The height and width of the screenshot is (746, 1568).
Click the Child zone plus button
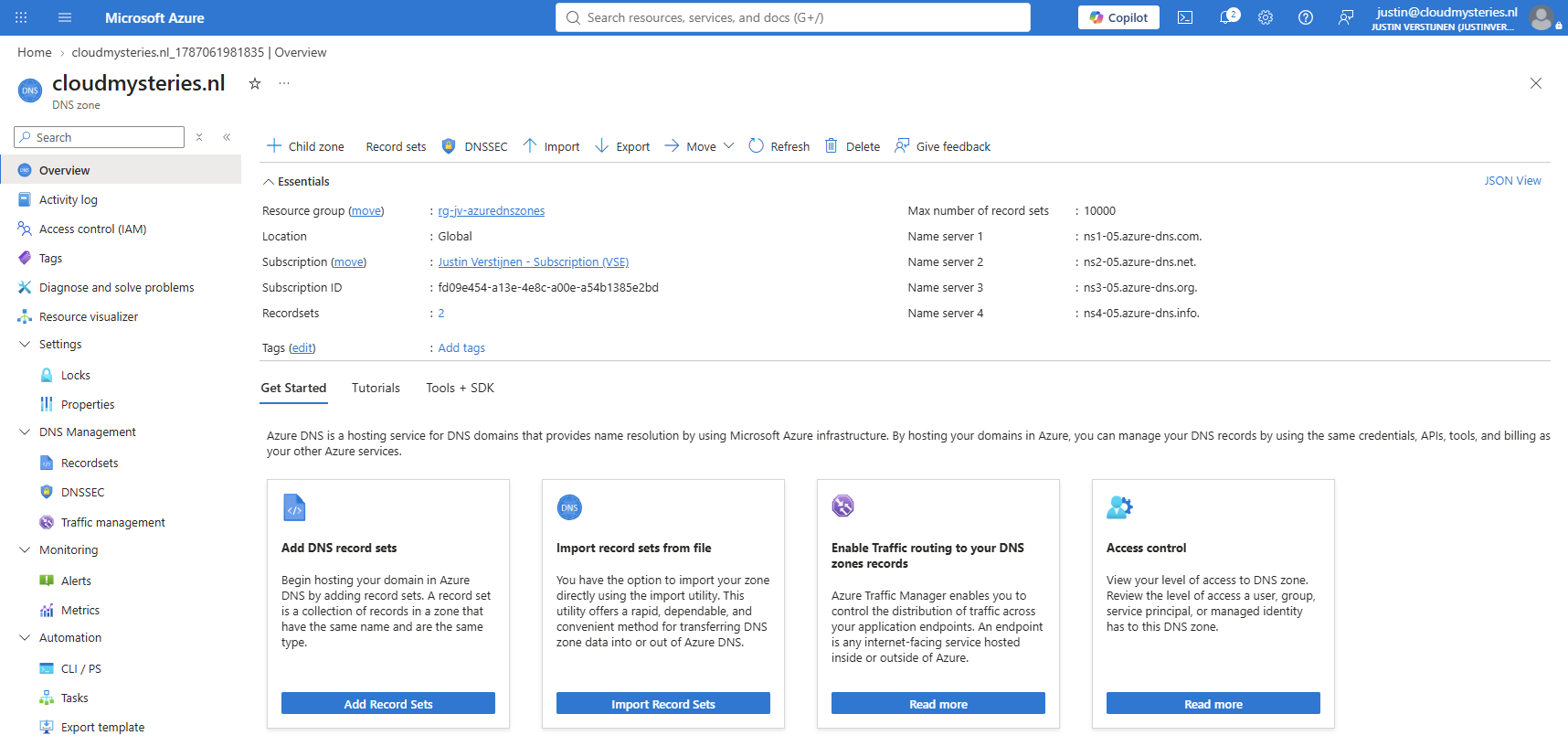305,146
